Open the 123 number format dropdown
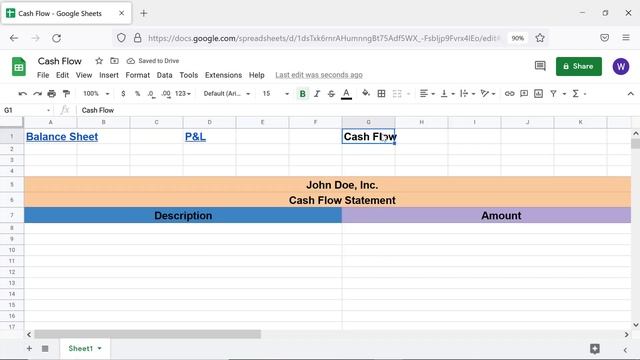This screenshot has height=360, width=640. point(183,94)
